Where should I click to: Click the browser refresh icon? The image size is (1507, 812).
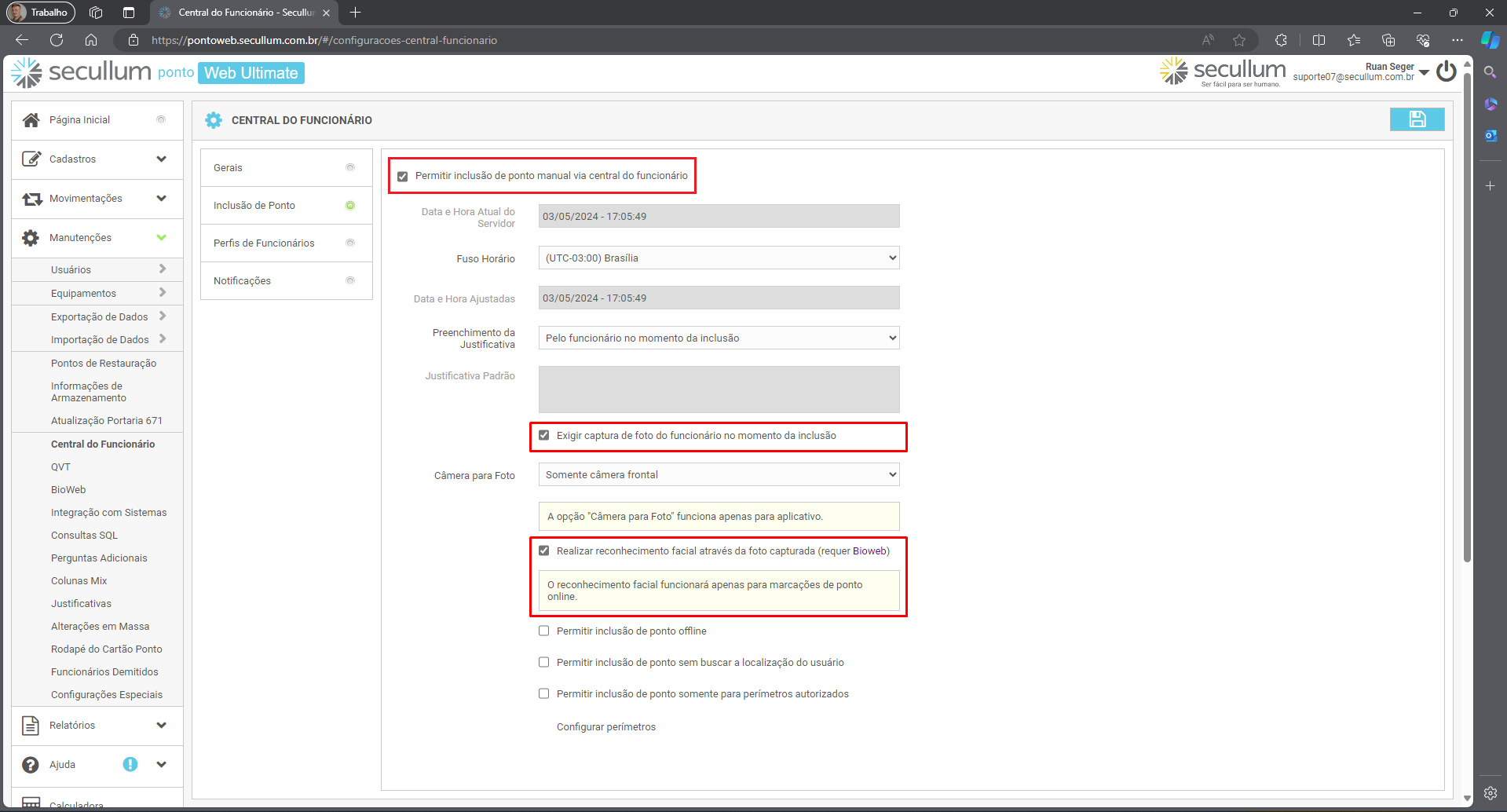(x=57, y=40)
